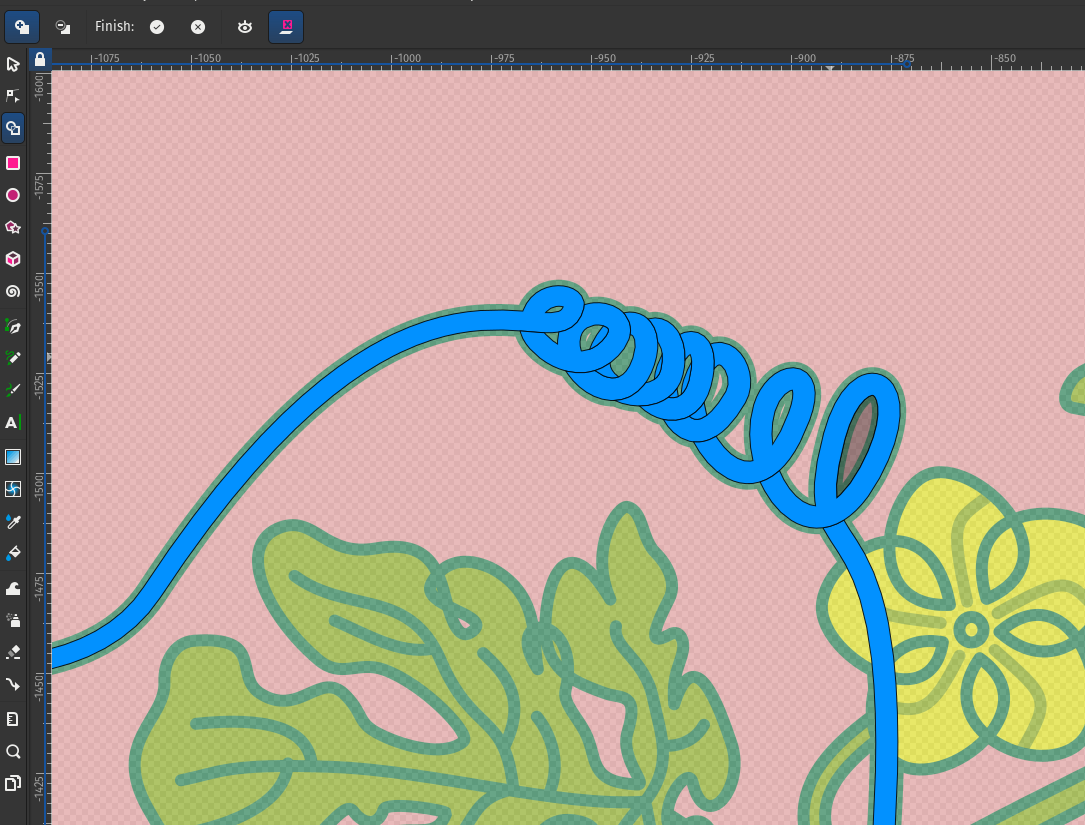Accept shape builder result with checkmark
This screenshot has height=825, width=1085.
click(157, 27)
